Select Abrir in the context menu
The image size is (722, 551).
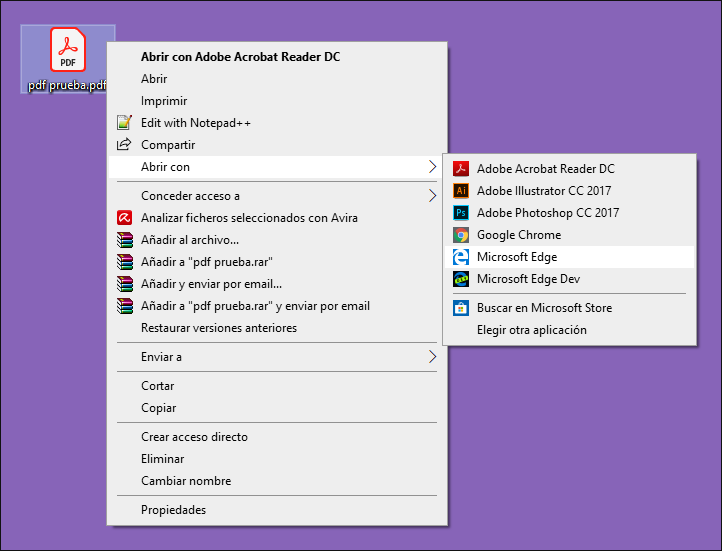click(x=277, y=79)
